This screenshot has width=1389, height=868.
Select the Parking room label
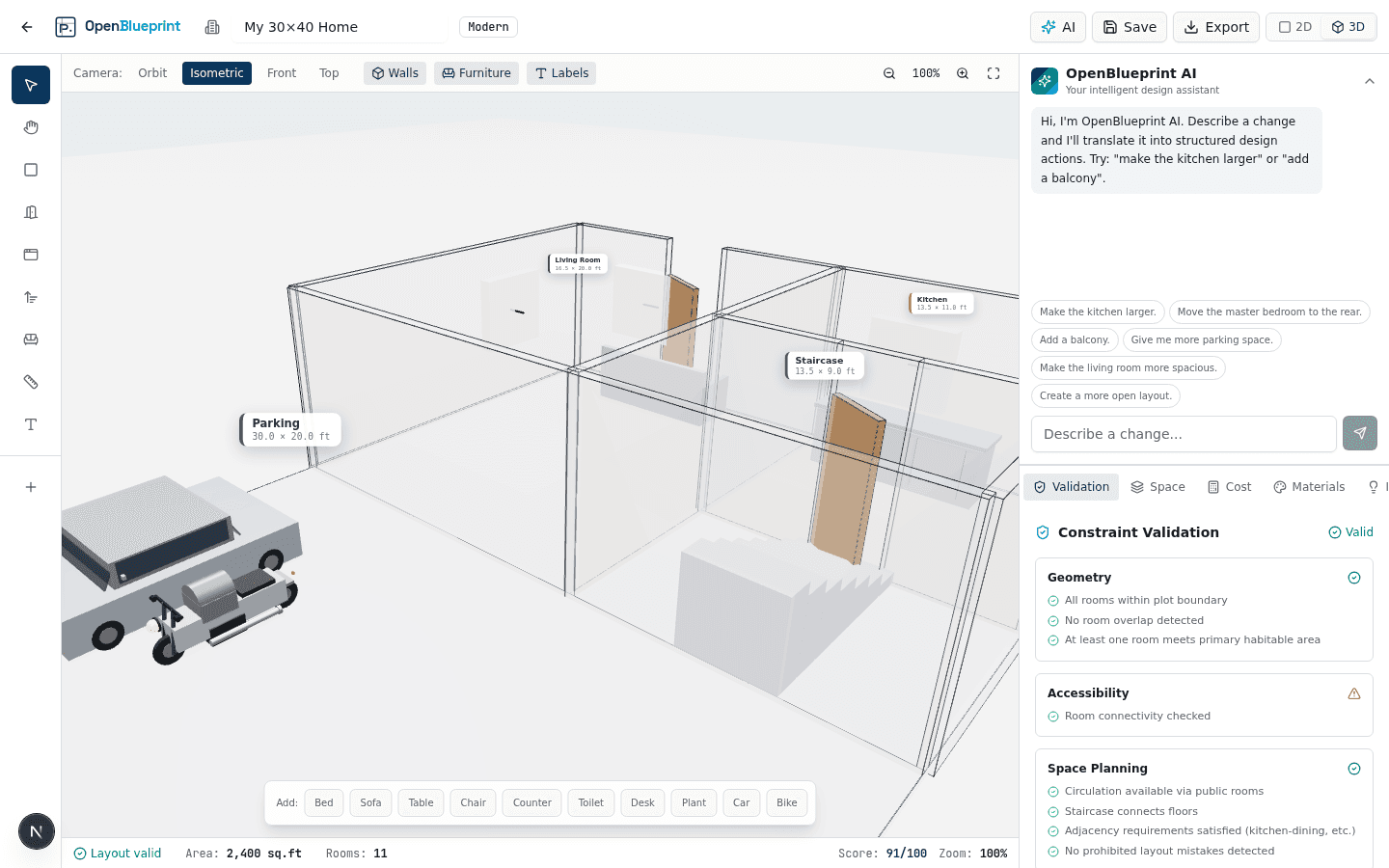click(x=290, y=429)
